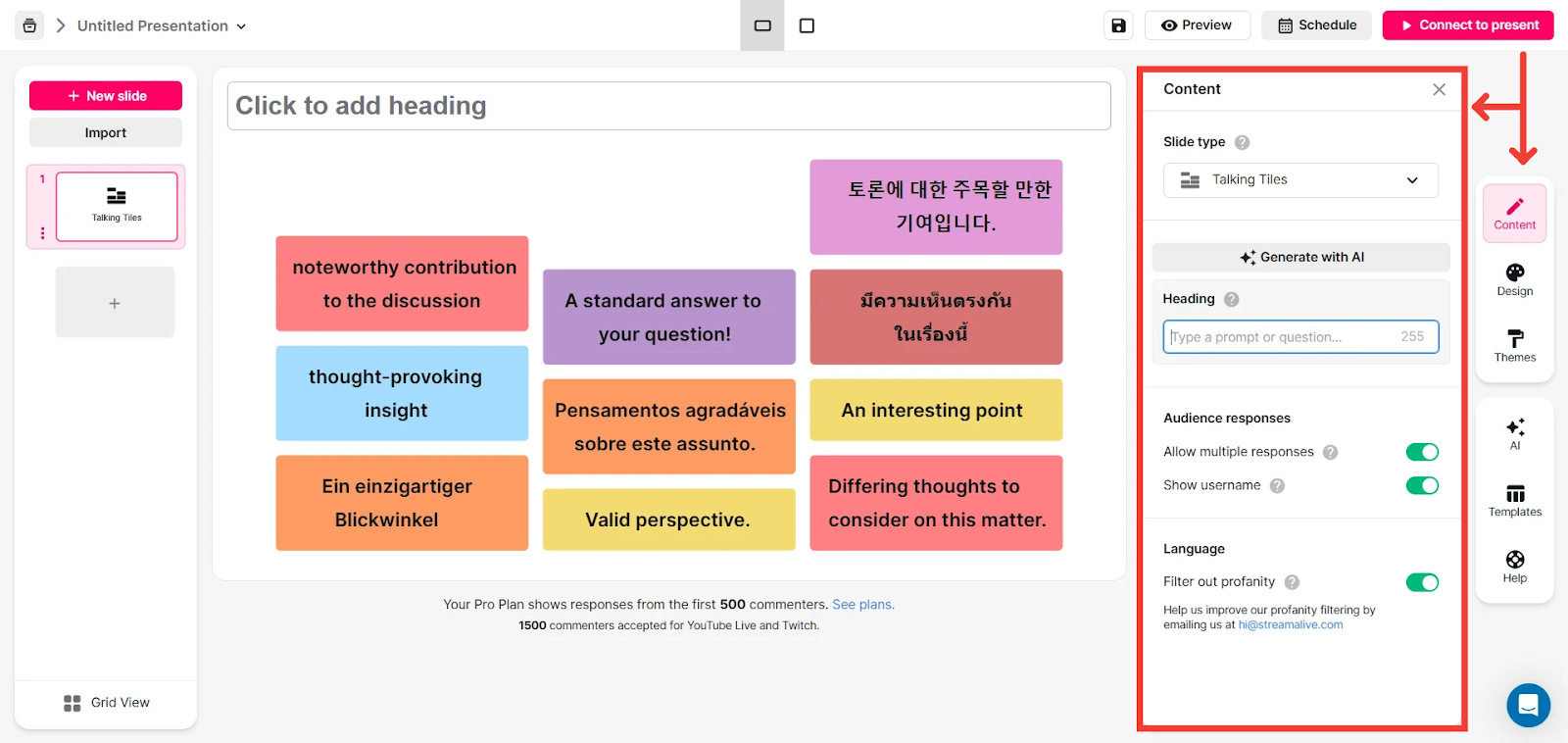
Task: Click the 'Valid perspective.' tile
Action: pyautogui.click(x=668, y=520)
